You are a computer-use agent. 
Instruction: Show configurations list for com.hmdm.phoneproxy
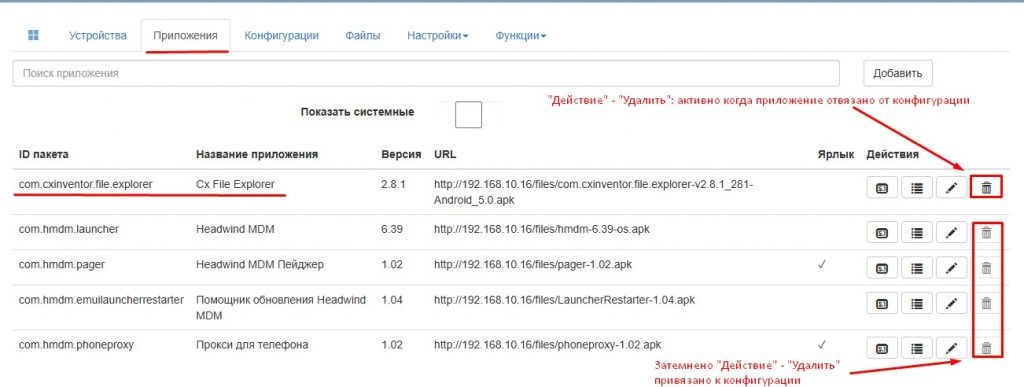(917, 348)
